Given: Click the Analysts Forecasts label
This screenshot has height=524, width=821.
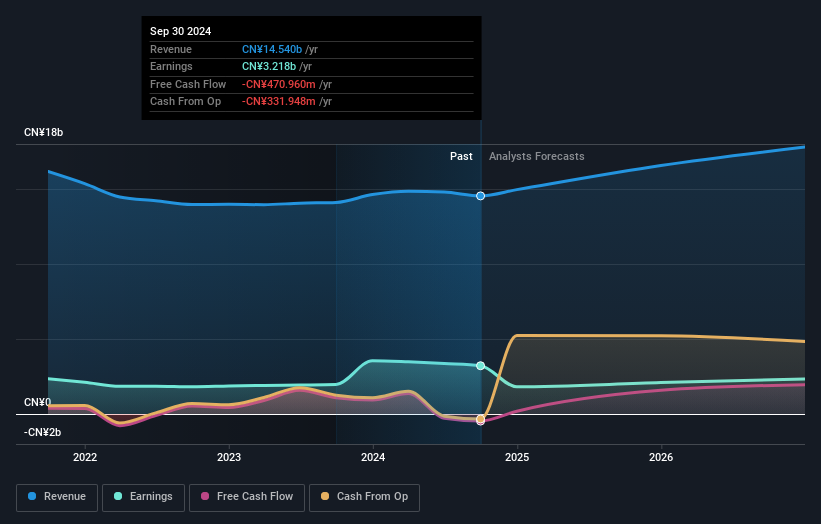Looking at the screenshot, I should [x=537, y=156].
